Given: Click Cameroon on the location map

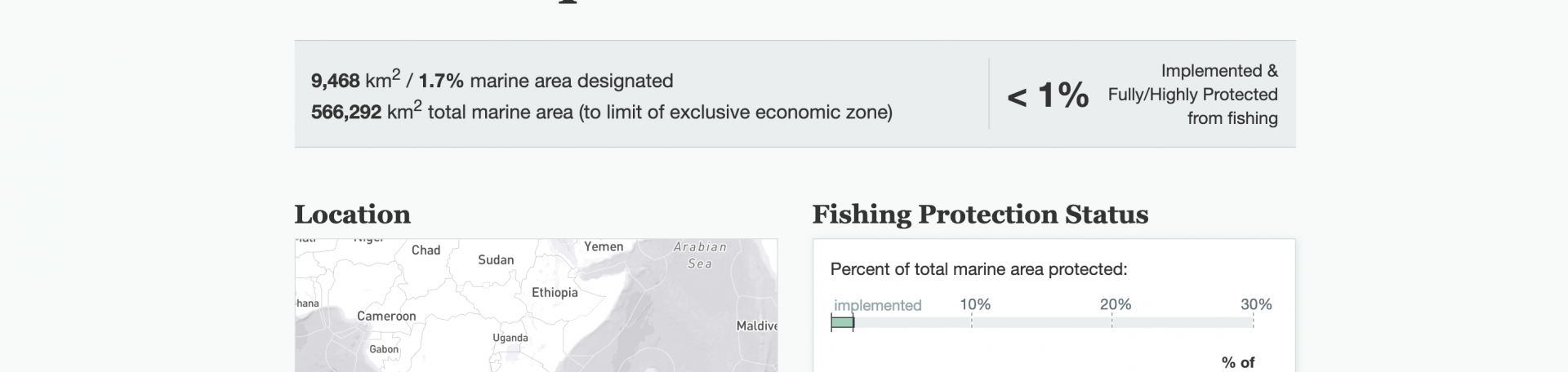Looking at the screenshot, I should [x=386, y=316].
